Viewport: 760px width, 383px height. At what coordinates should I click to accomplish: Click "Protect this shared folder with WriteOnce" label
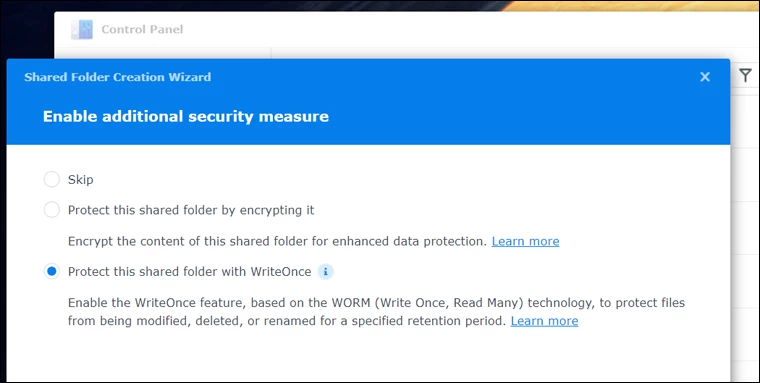click(190, 271)
